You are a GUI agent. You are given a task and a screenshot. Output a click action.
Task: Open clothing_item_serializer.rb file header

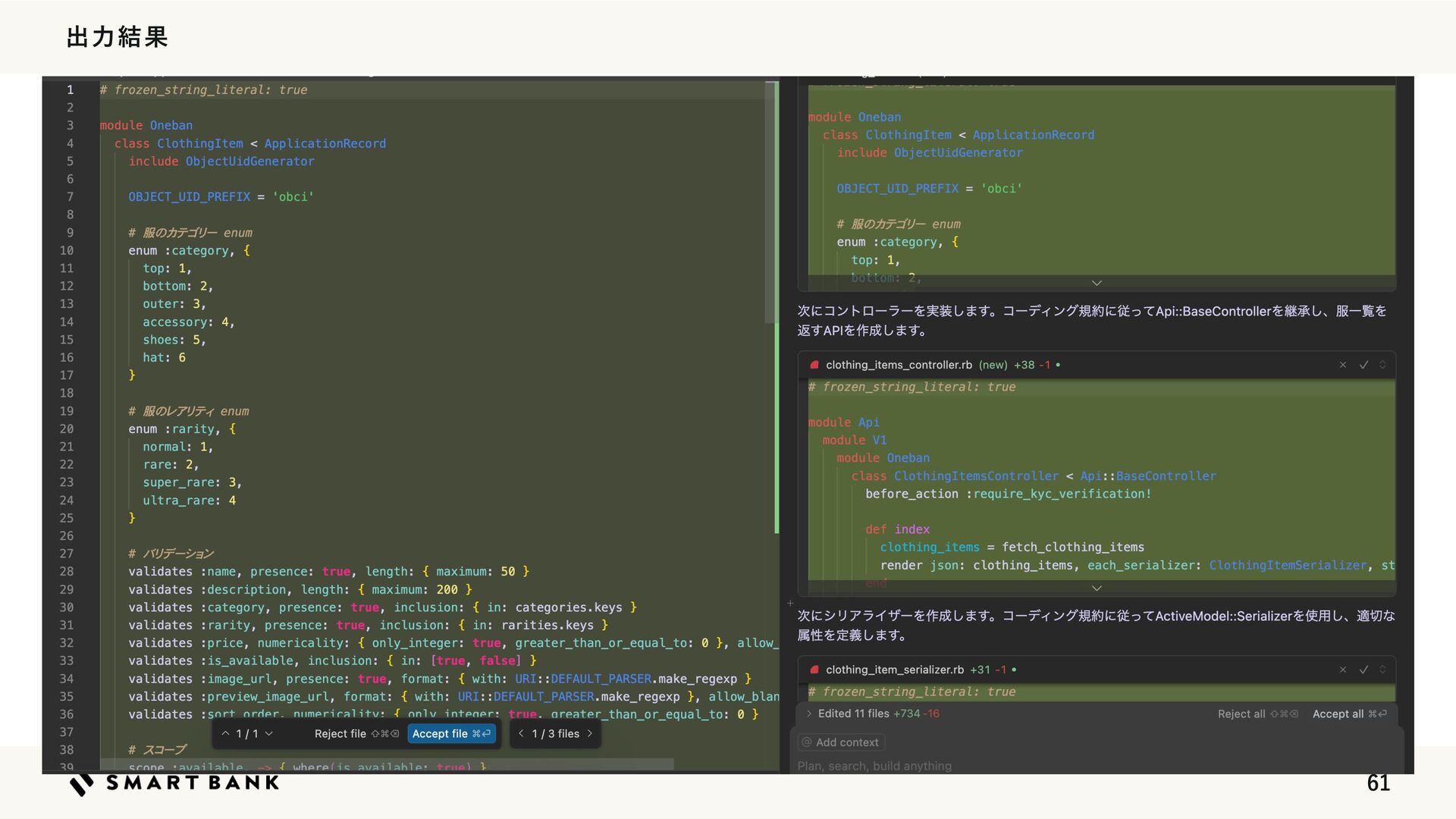pyautogui.click(x=894, y=670)
